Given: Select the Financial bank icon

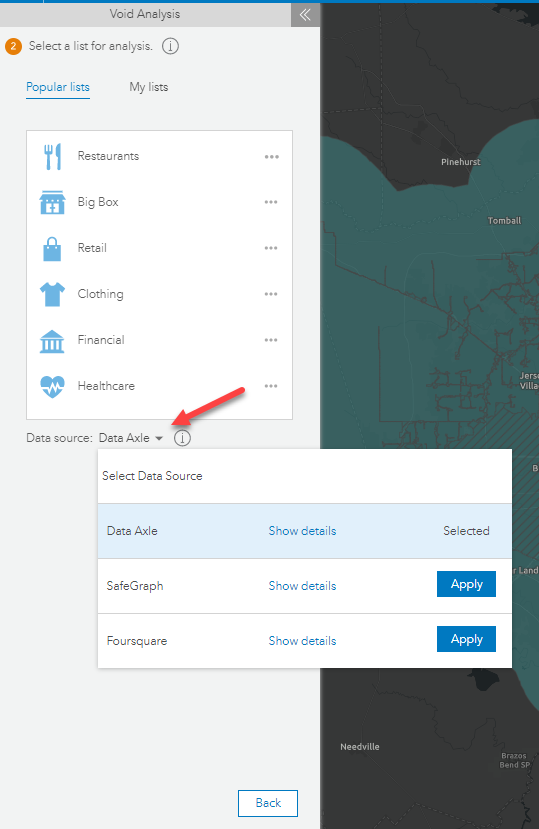Looking at the screenshot, I should point(52,341).
